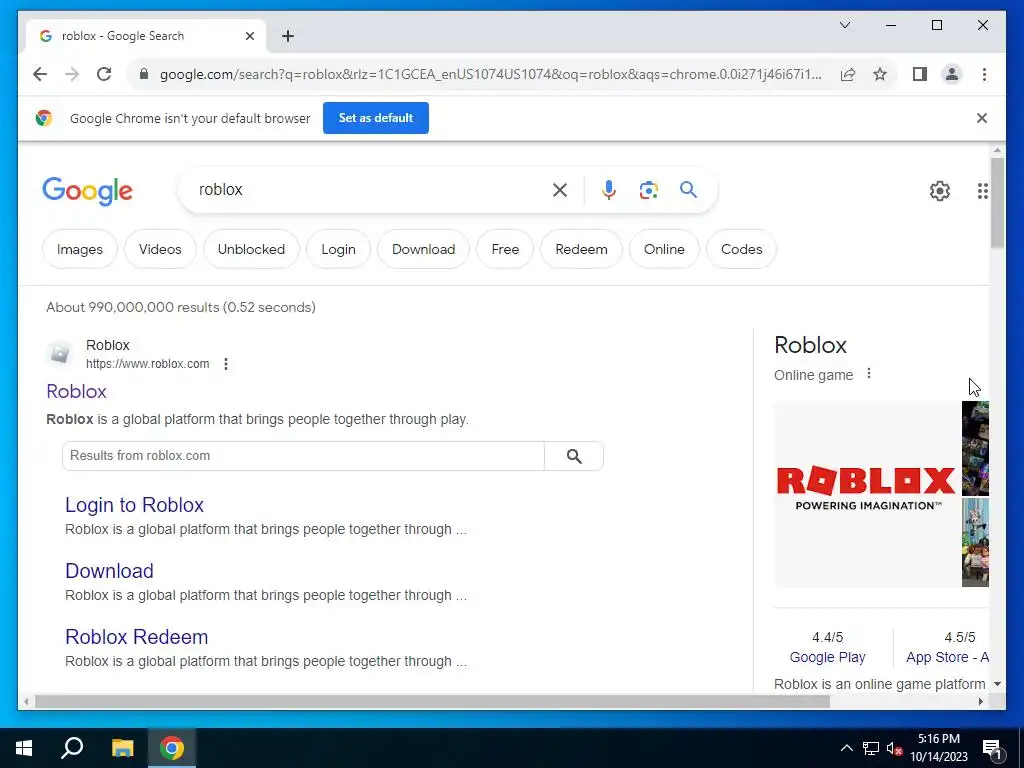This screenshot has width=1024, height=768.
Task: Click the Chrome taskbar icon
Action: tap(172, 748)
